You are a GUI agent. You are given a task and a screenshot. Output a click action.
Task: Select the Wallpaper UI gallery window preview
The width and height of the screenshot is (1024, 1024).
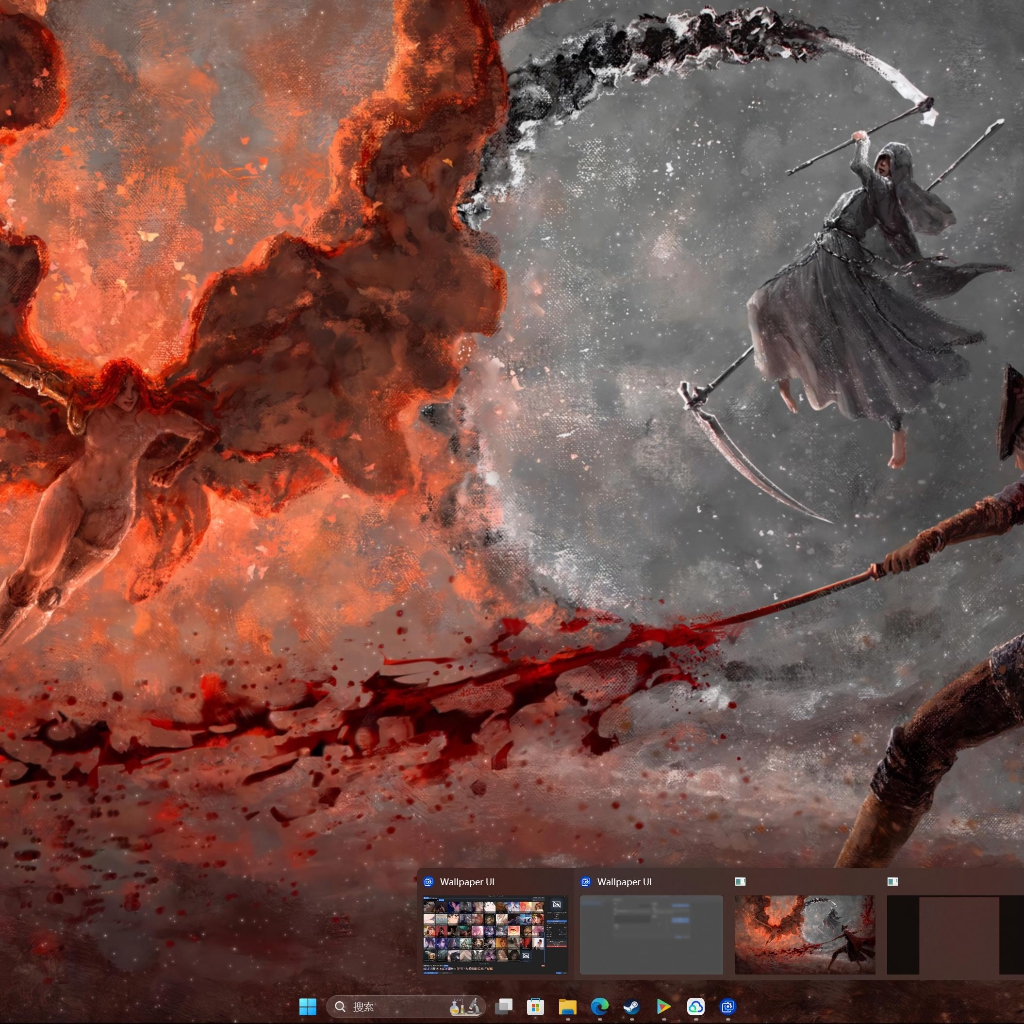point(496,935)
